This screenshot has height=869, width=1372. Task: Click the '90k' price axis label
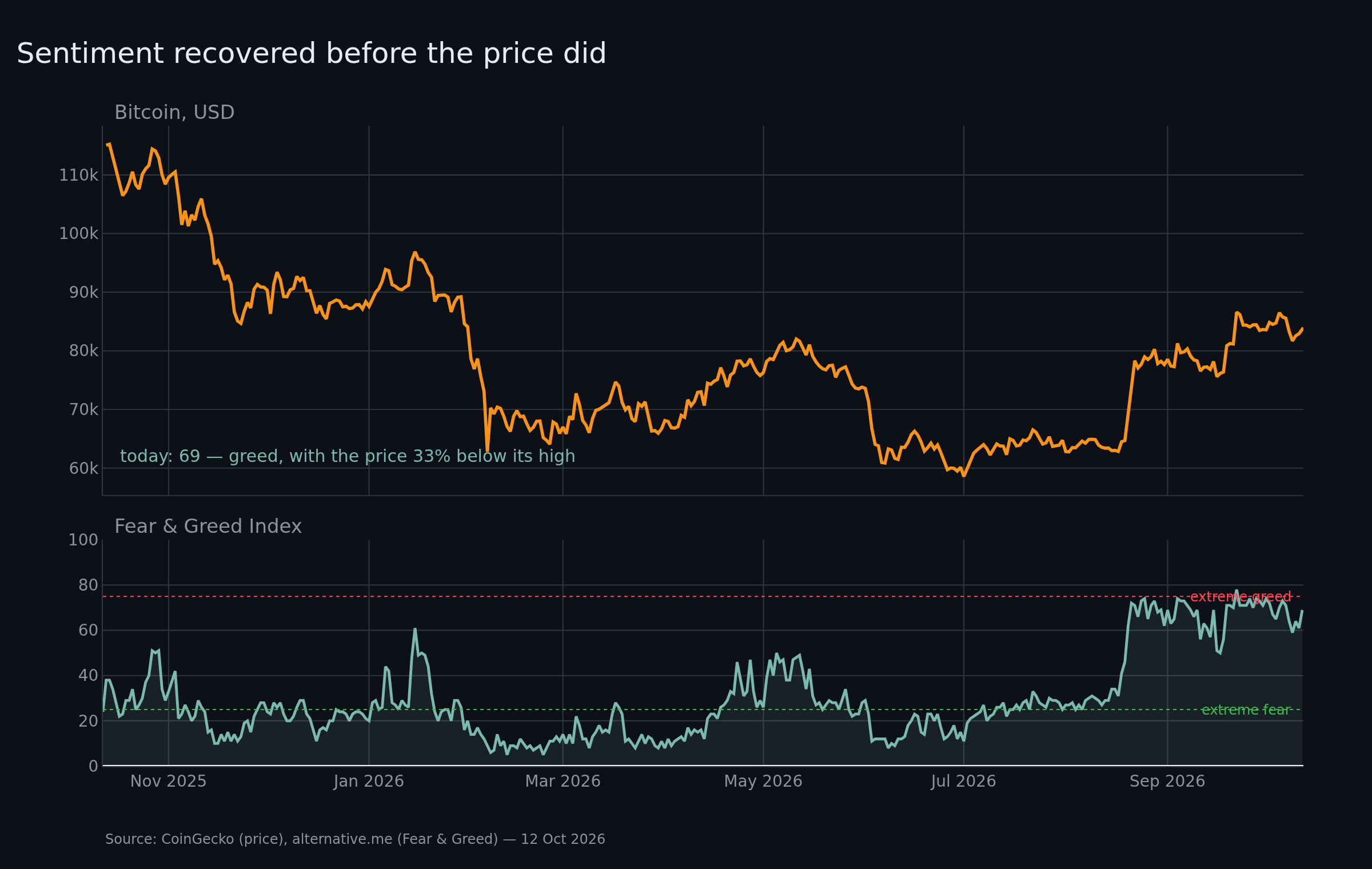coord(83,293)
